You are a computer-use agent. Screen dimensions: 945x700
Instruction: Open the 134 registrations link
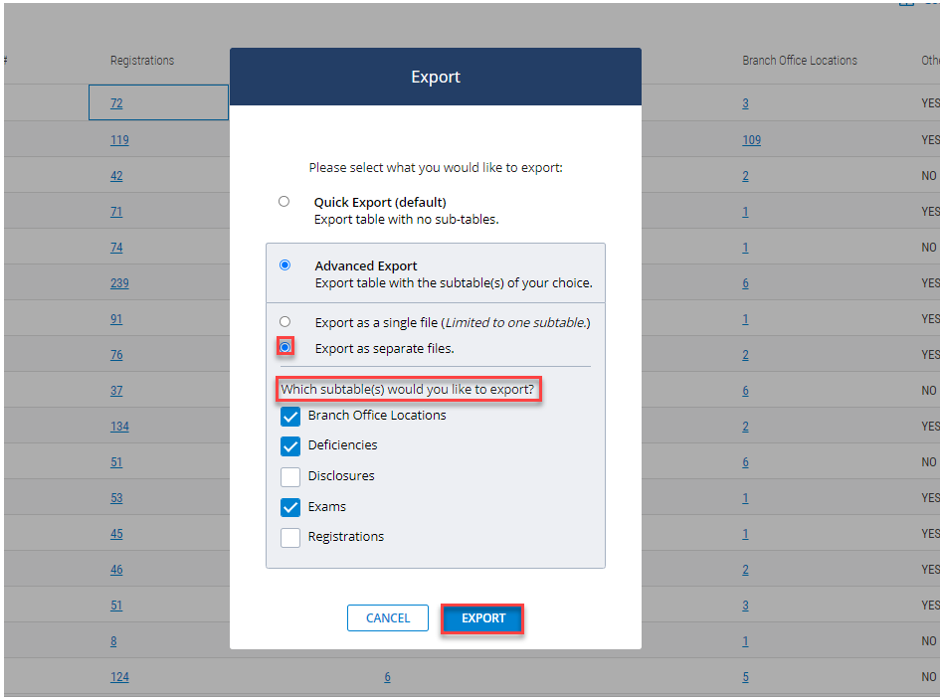119,427
